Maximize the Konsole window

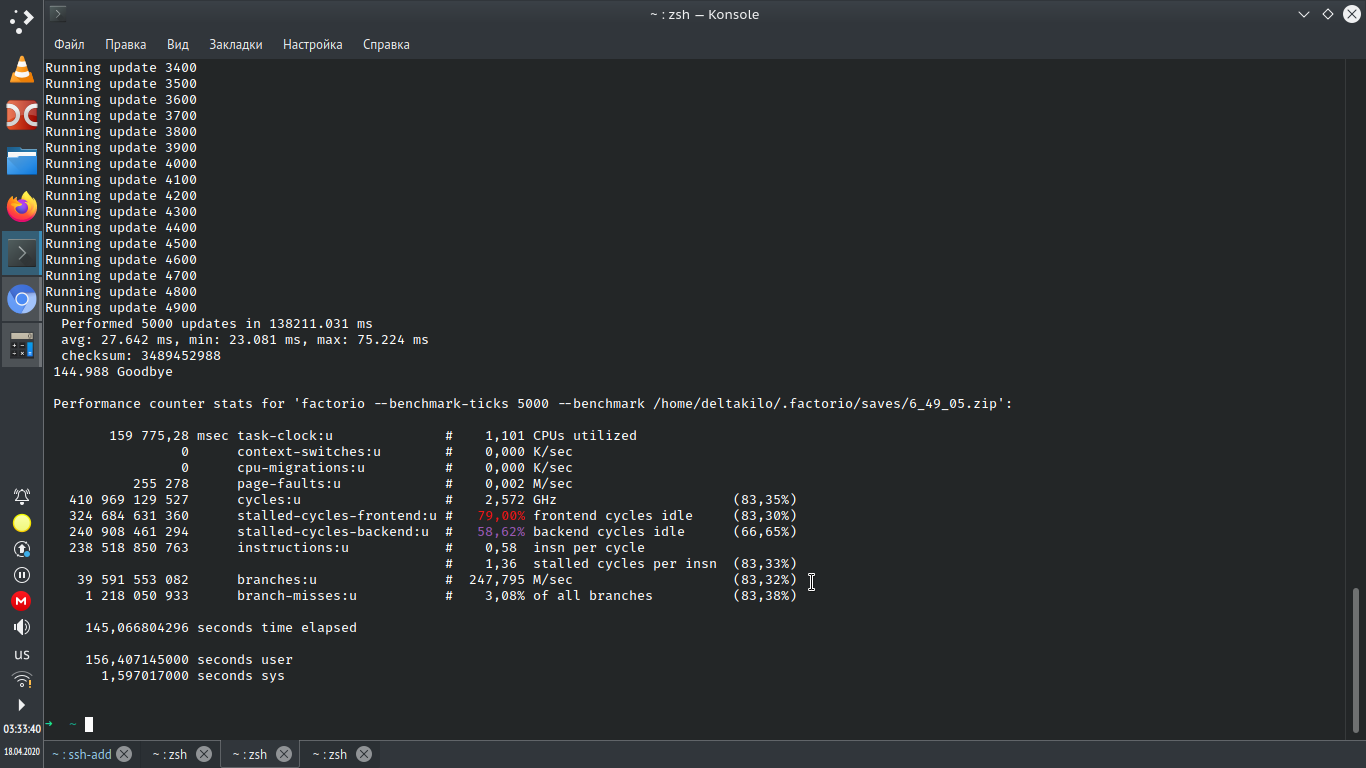coord(1328,14)
